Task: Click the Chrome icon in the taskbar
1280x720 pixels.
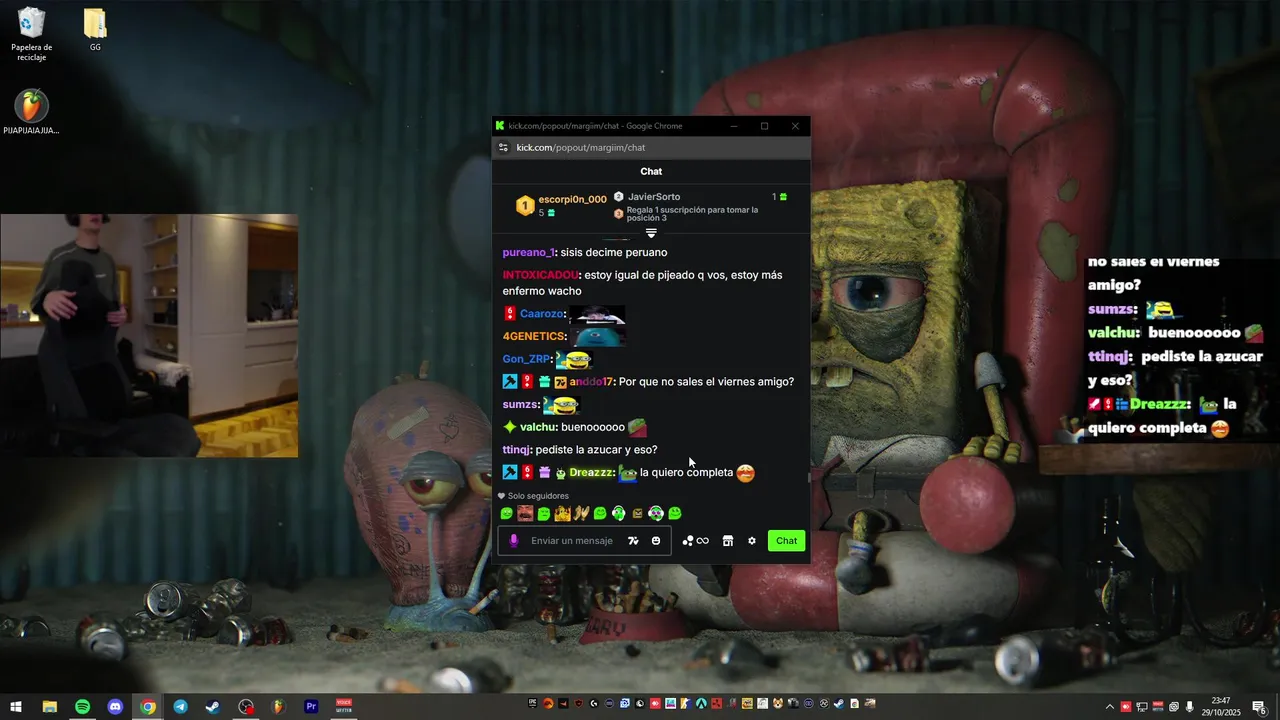Action: point(148,707)
